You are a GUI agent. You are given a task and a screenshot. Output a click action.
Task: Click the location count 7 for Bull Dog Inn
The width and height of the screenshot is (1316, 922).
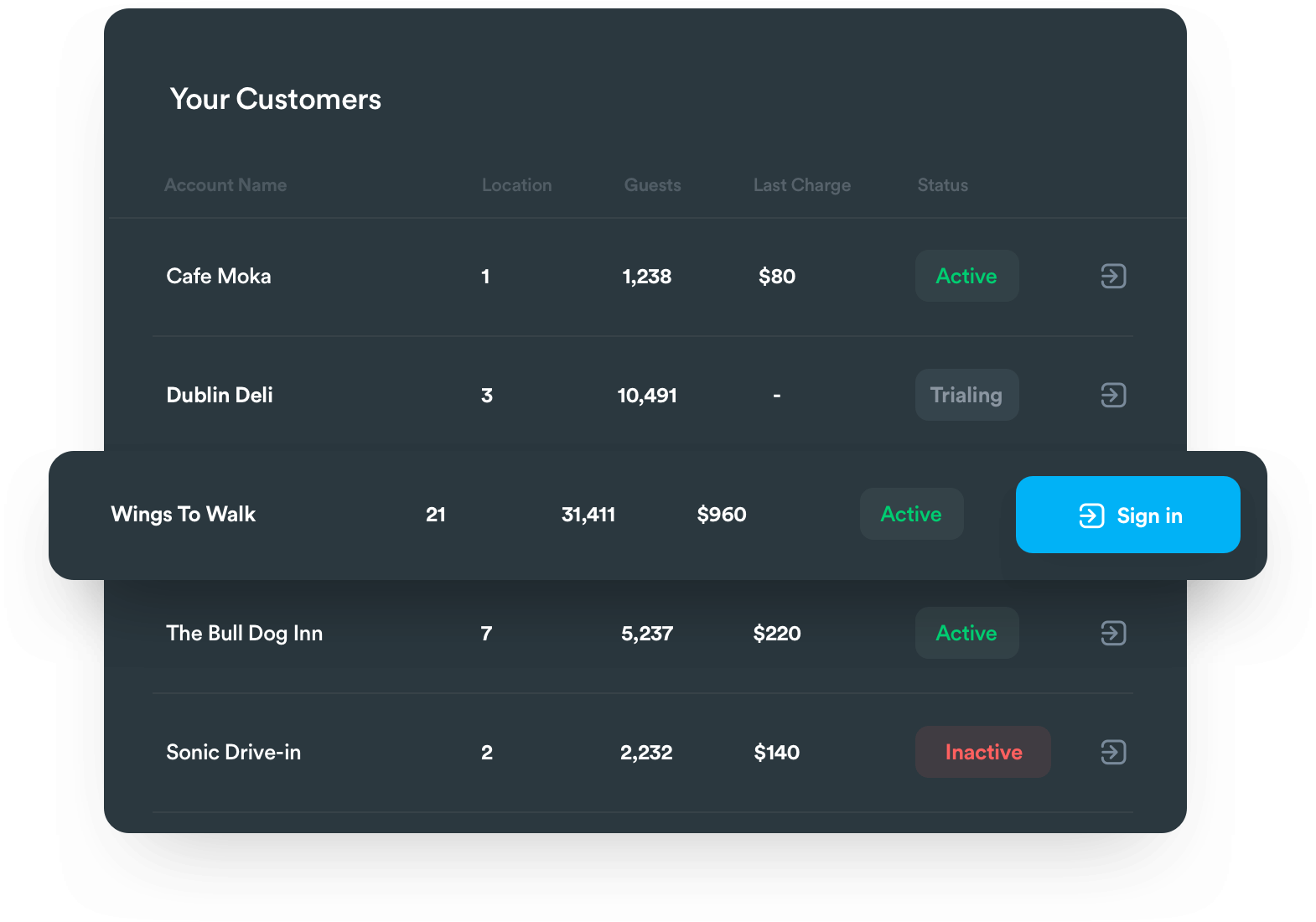coord(486,634)
